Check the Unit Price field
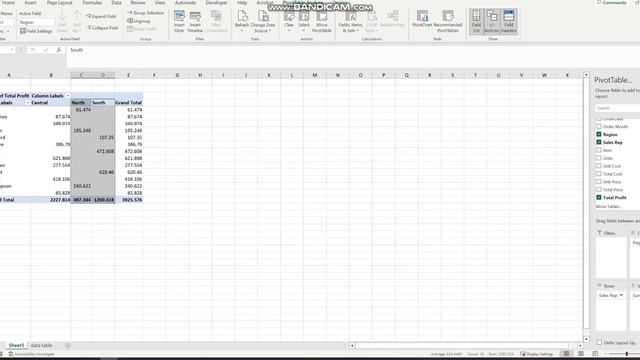 click(599, 182)
